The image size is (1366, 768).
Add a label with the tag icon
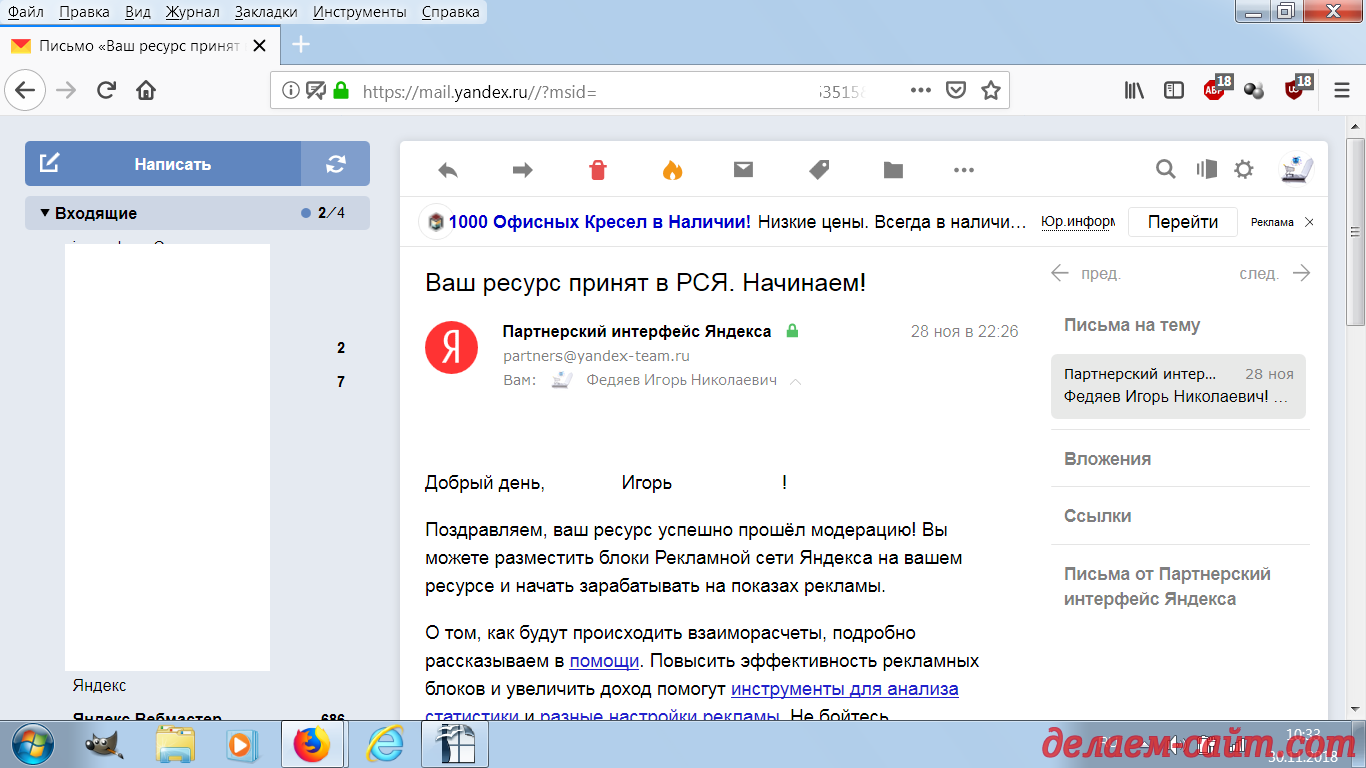tap(819, 170)
